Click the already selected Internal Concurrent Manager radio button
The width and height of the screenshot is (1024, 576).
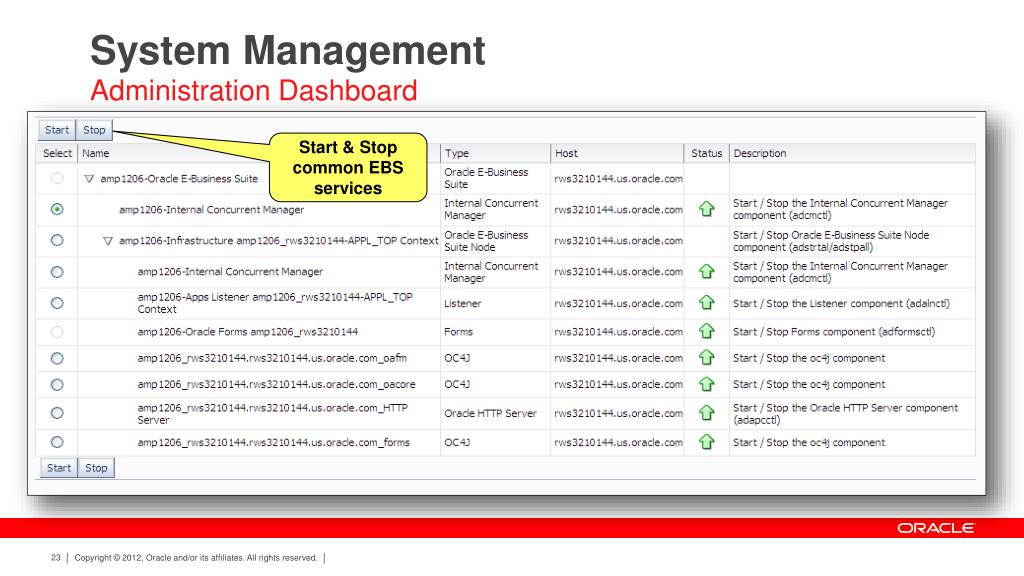[x=57, y=209]
